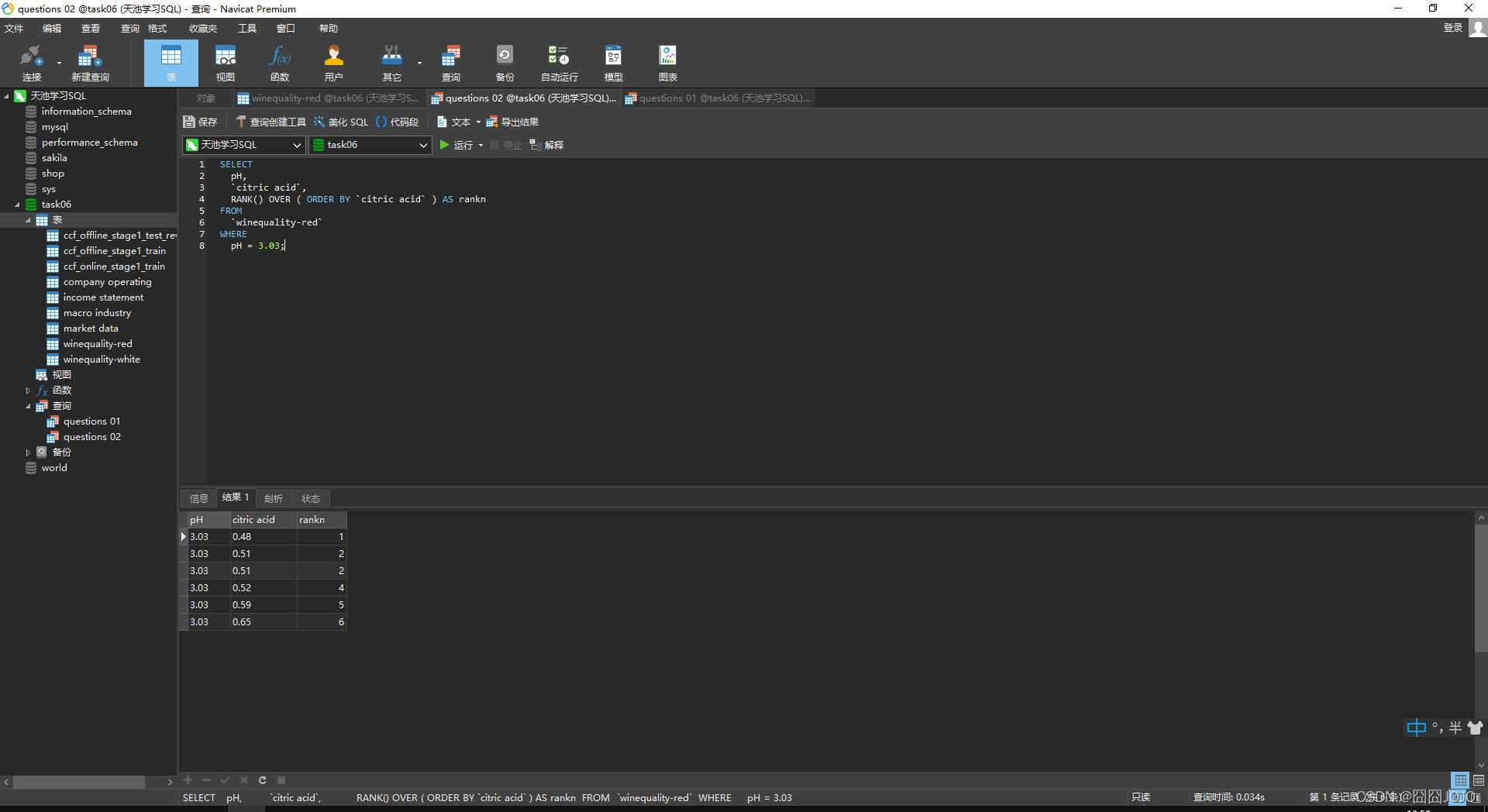Select the Table (表) toolbar icon
Screen dimensions: 1488x812
170,63
